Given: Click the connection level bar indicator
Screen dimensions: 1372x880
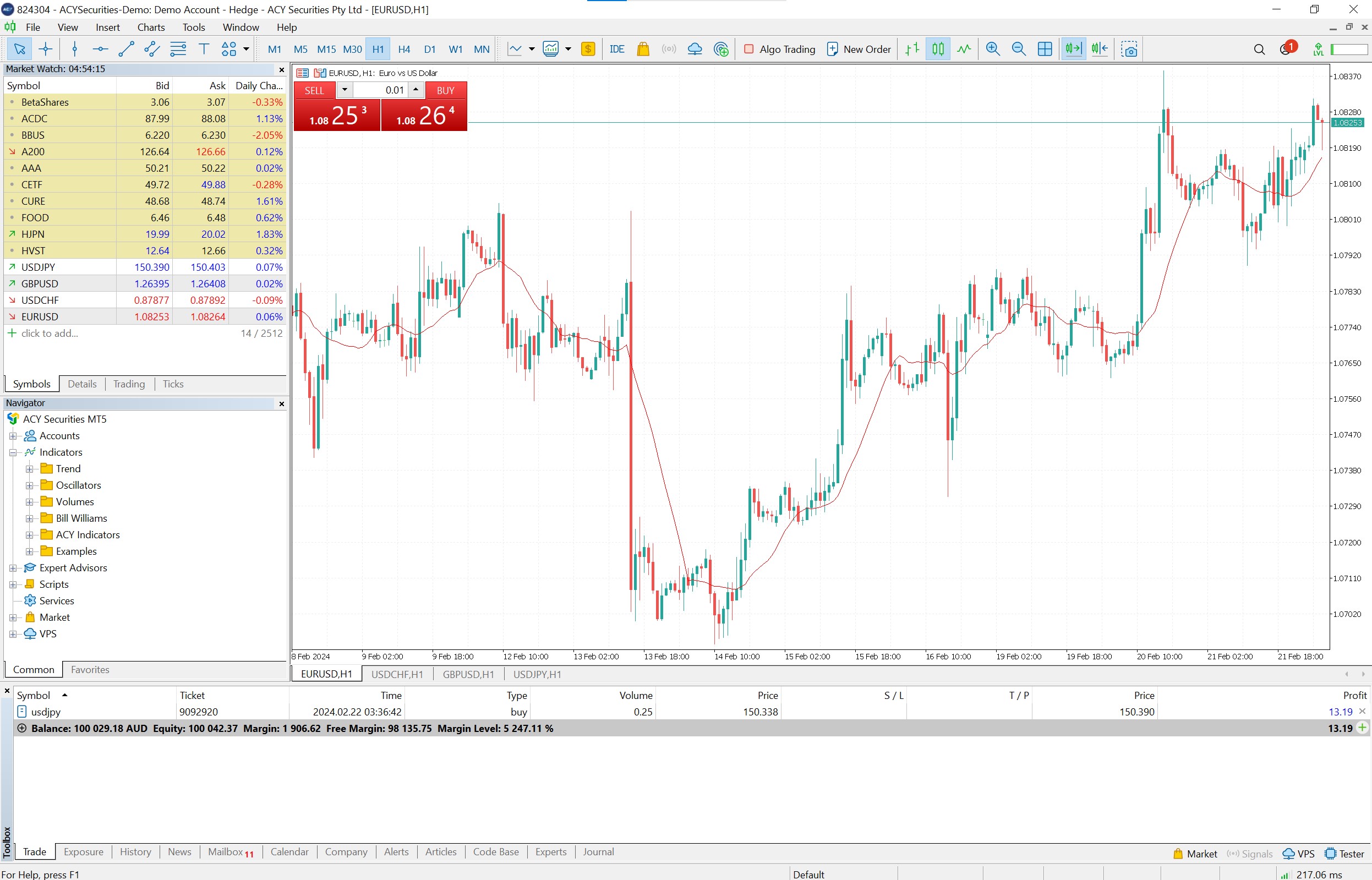Looking at the screenshot, I should pos(1348,49).
